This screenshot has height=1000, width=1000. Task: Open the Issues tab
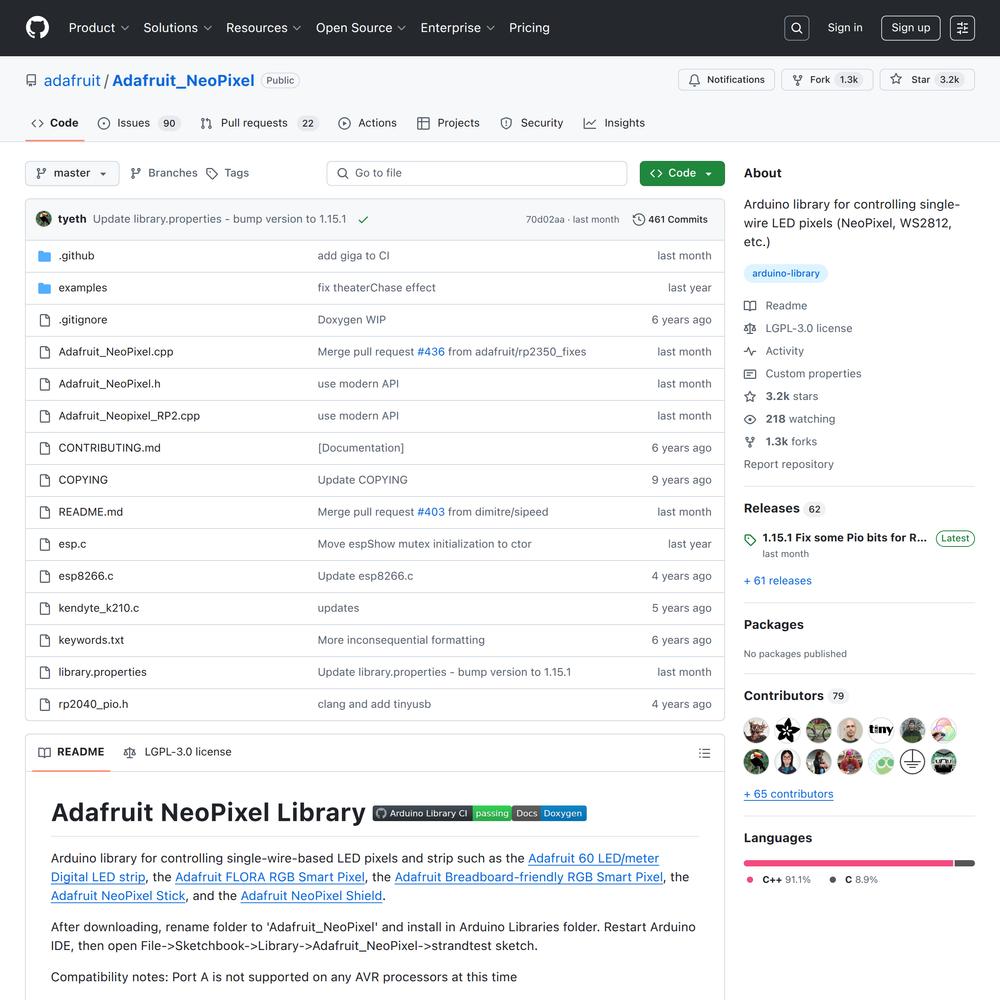(138, 123)
